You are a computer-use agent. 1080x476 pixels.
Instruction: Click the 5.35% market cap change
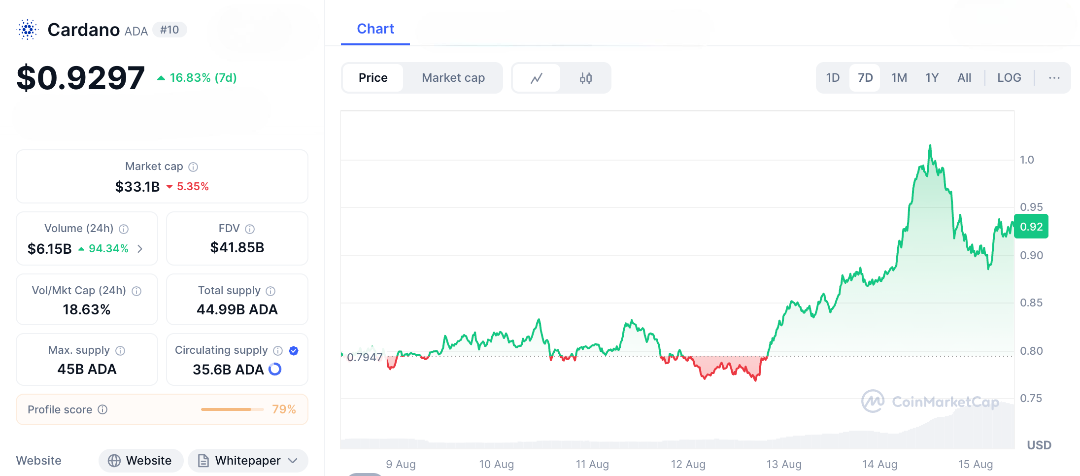[188, 187]
